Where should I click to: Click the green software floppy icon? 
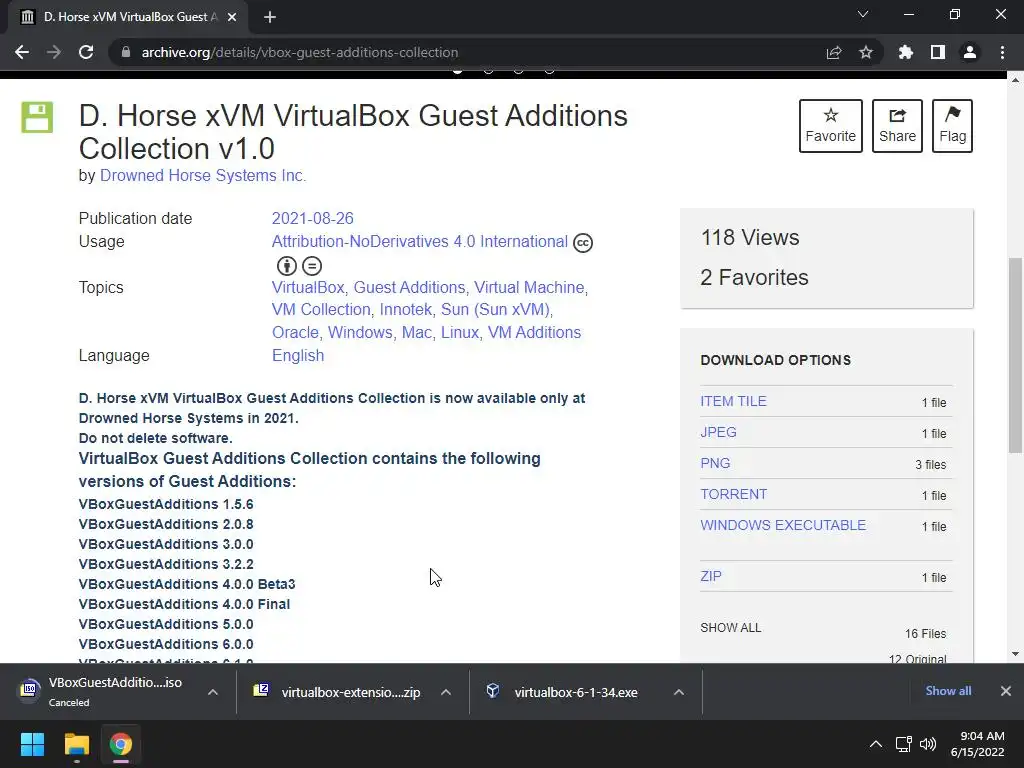(x=37, y=118)
